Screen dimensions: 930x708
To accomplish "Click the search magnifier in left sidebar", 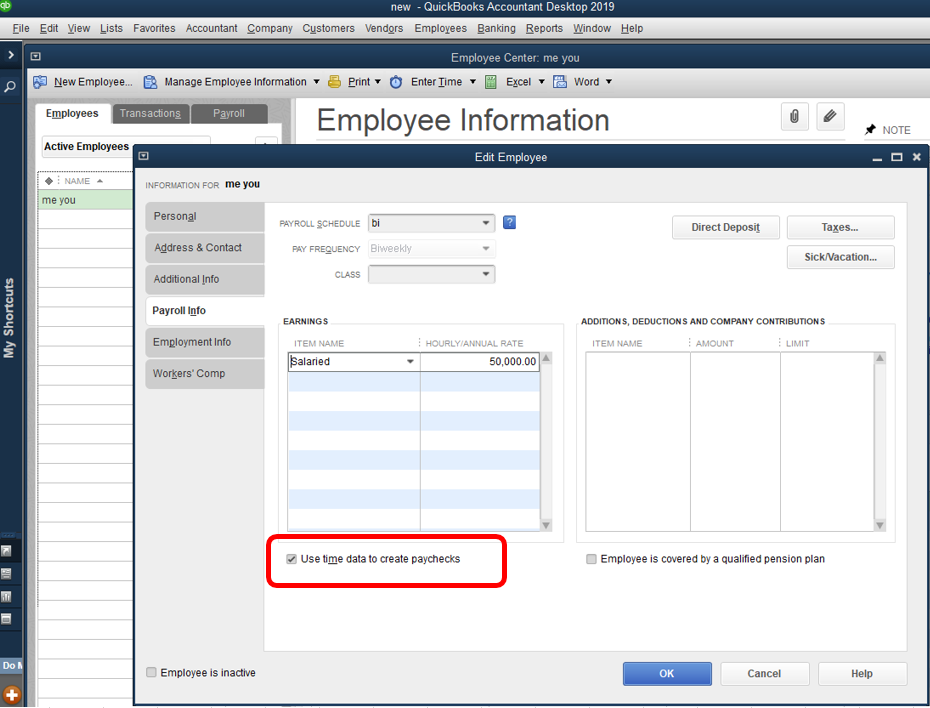I will [x=10, y=87].
